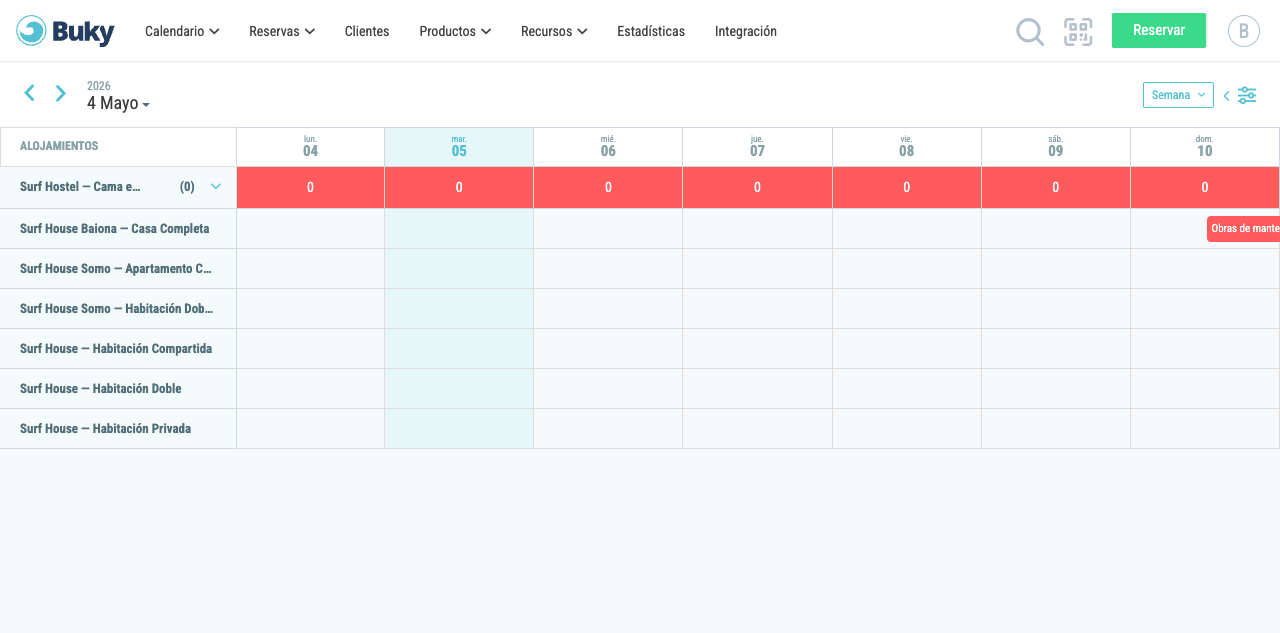This screenshot has width=1280, height=633.
Task: Open the Obras de mante... block
Action: pyautogui.click(x=1243, y=229)
